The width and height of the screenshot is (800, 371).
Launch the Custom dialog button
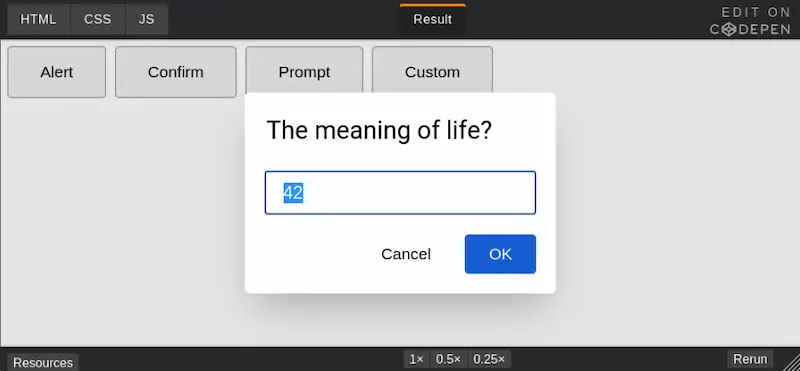pos(432,70)
